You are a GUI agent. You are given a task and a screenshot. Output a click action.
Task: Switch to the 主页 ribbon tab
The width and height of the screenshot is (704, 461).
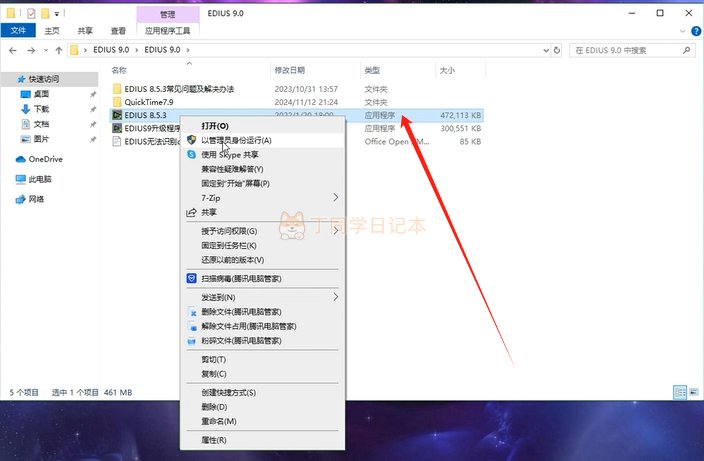point(52,31)
